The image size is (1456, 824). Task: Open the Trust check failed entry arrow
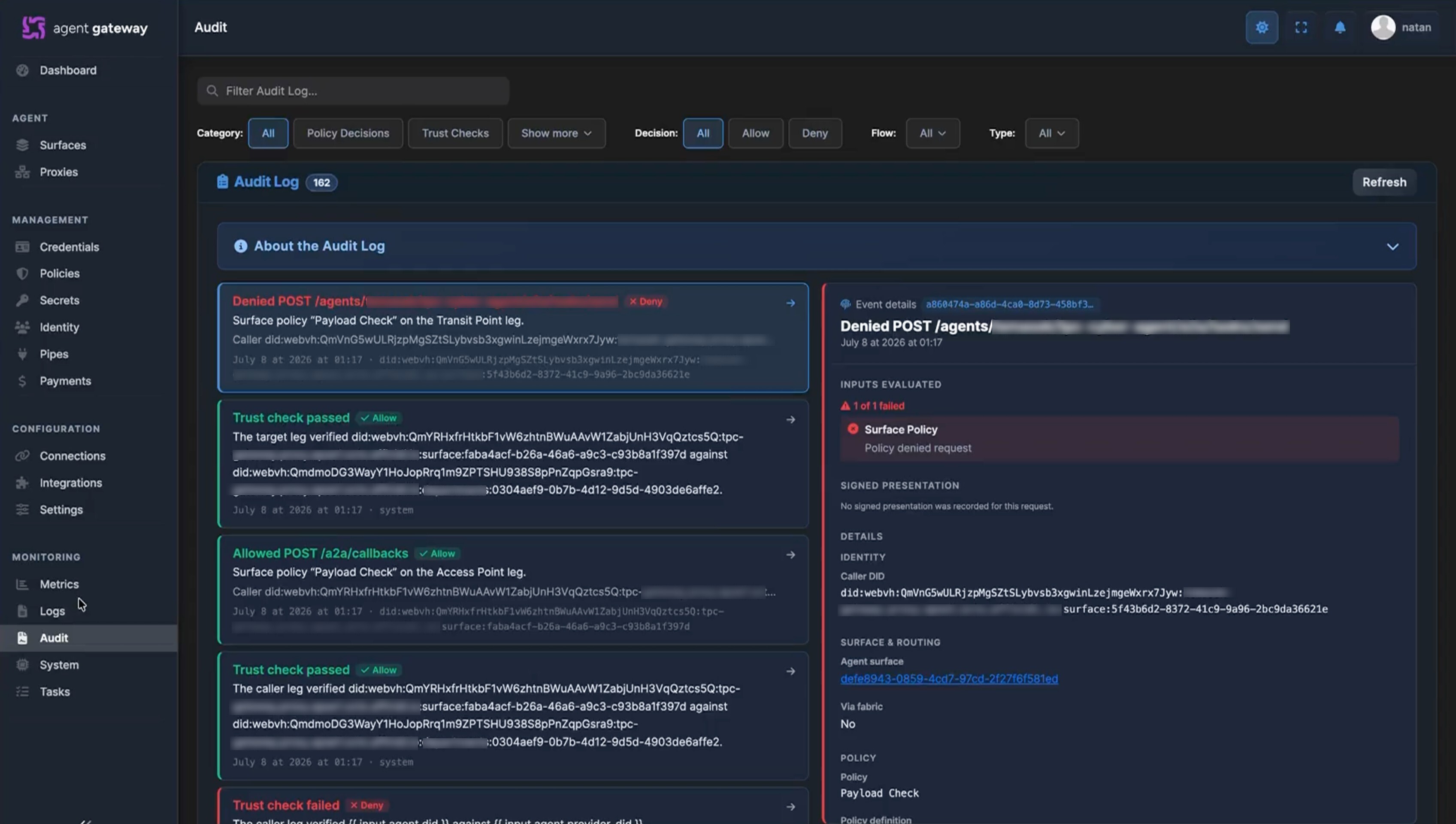tap(790, 807)
